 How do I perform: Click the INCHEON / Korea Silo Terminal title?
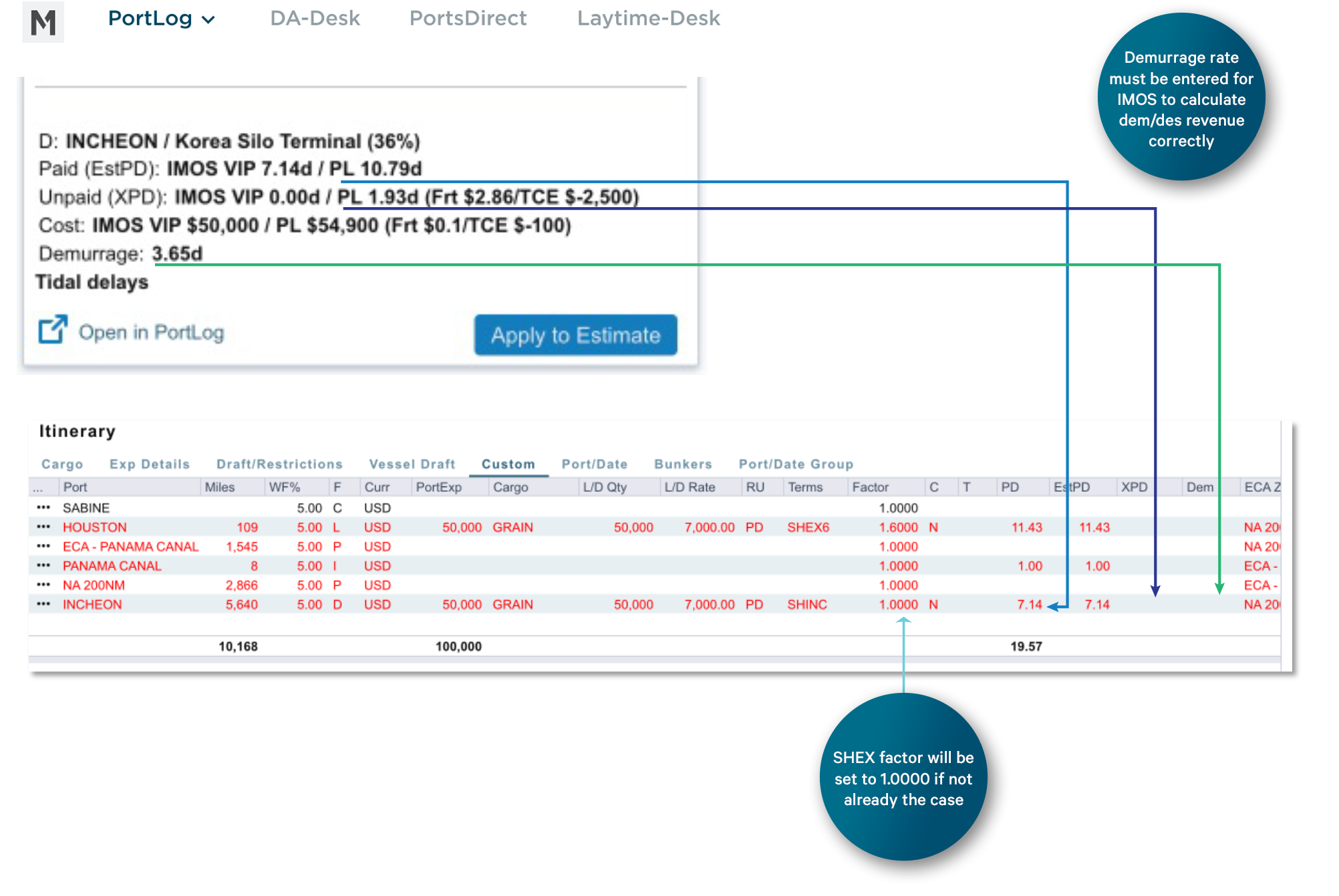[x=243, y=141]
